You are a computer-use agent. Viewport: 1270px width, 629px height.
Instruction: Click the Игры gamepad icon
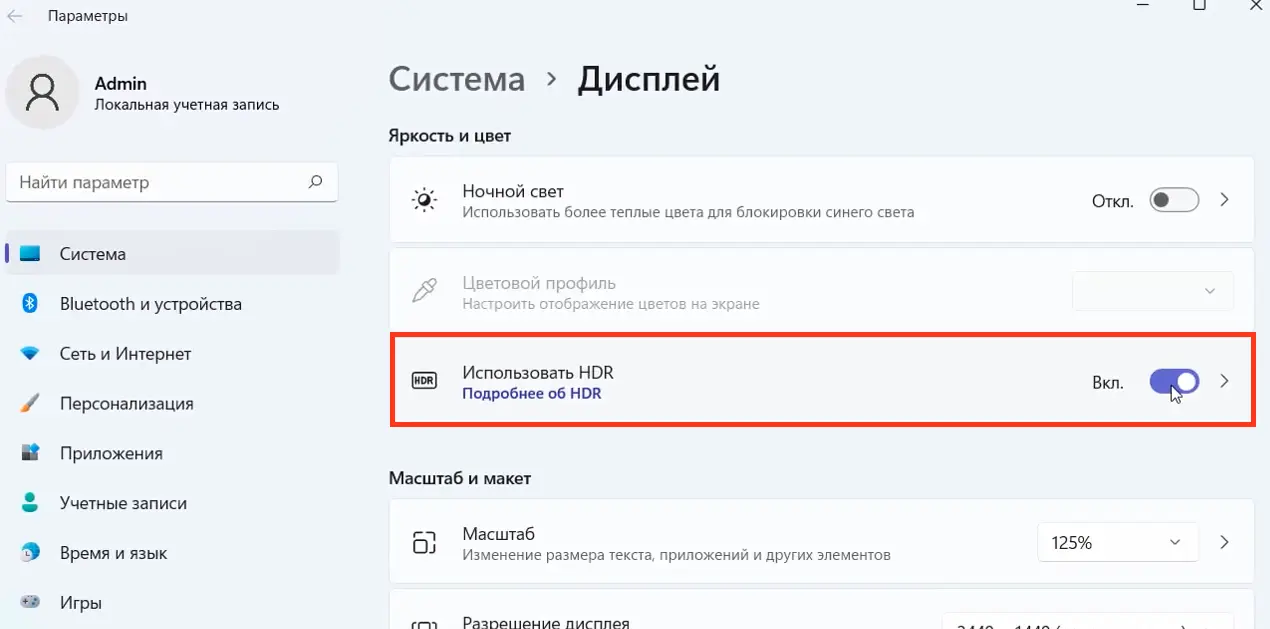pyautogui.click(x=30, y=603)
